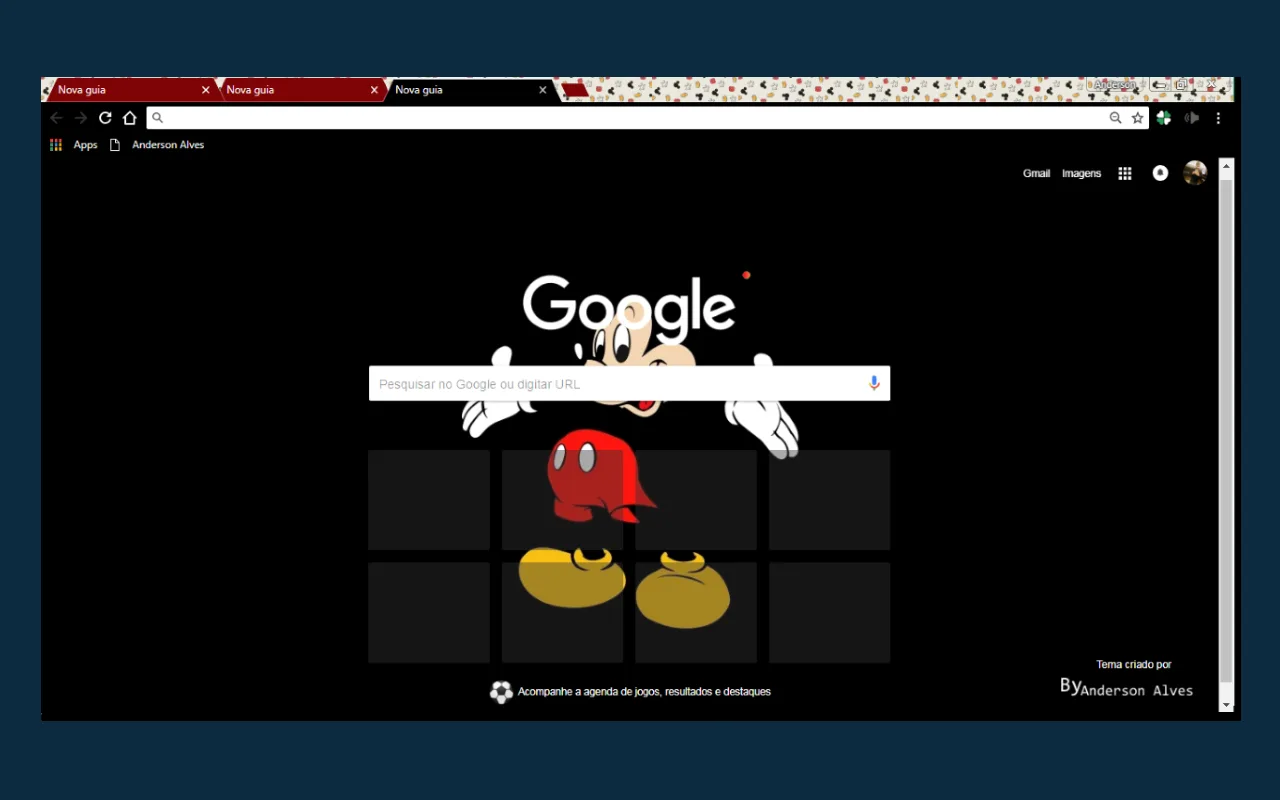Go to Imagens search
Screen dimensions: 1280x800
click(x=1081, y=173)
